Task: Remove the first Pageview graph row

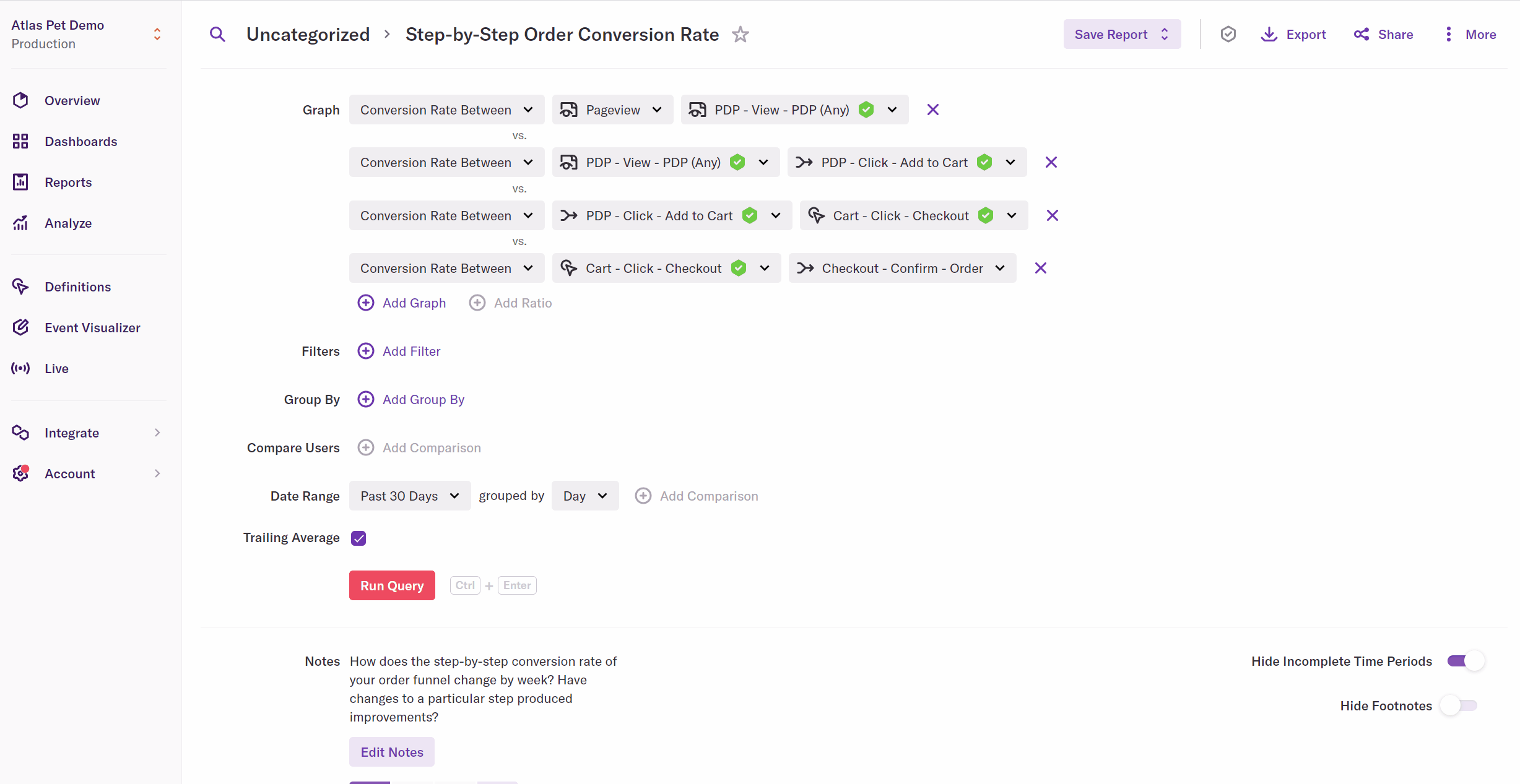Action: (932, 110)
